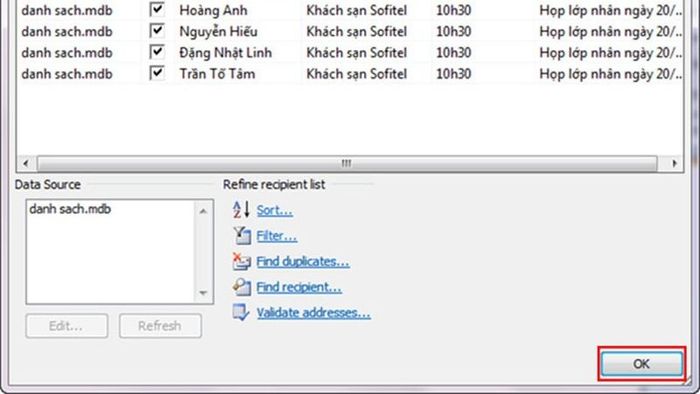The height and width of the screenshot is (394, 700).
Task: Click danh sach.mdb source in Đặng Nhật Linh row
Action: coord(67,53)
